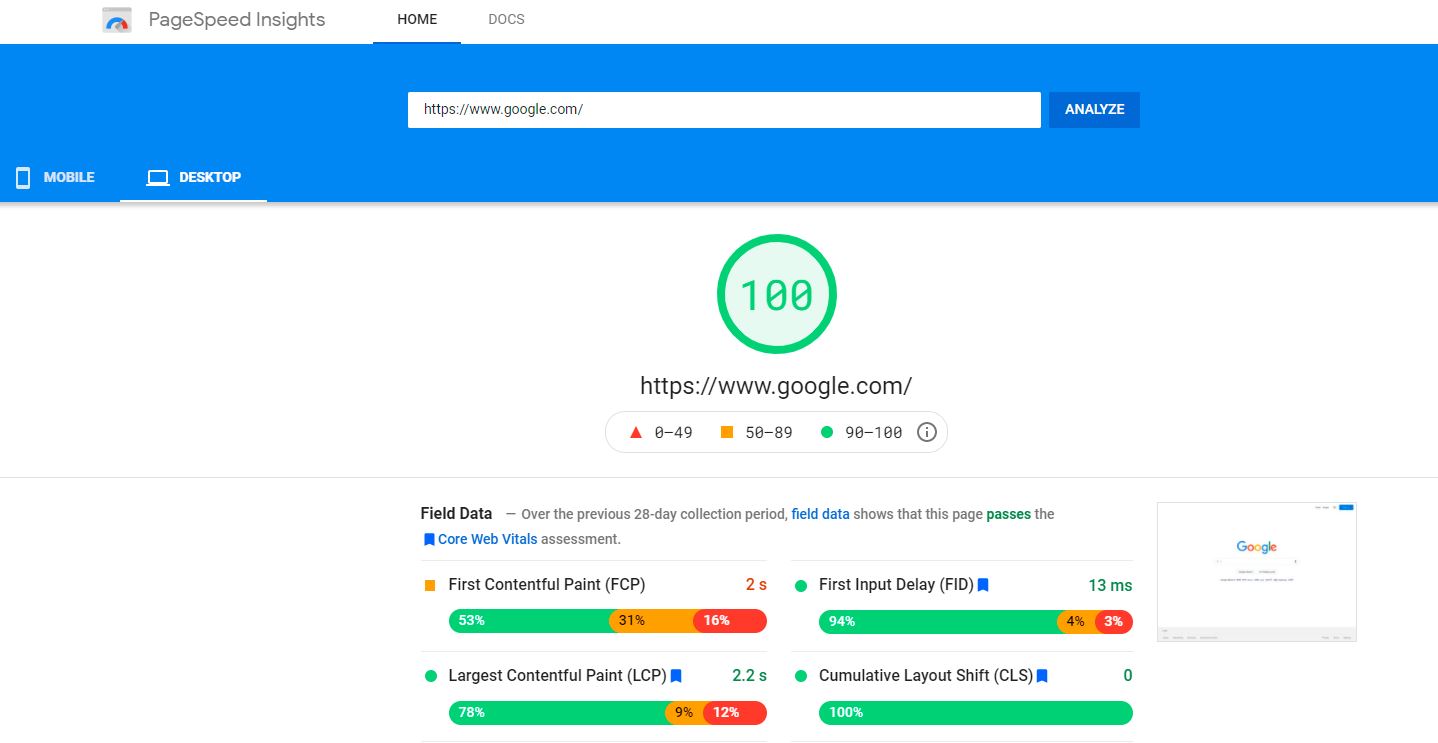Image resolution: width=1438 pixels, height=743 pixels.
Task: Open the Core Web Vitals link
Action: [x=487, y=539]
